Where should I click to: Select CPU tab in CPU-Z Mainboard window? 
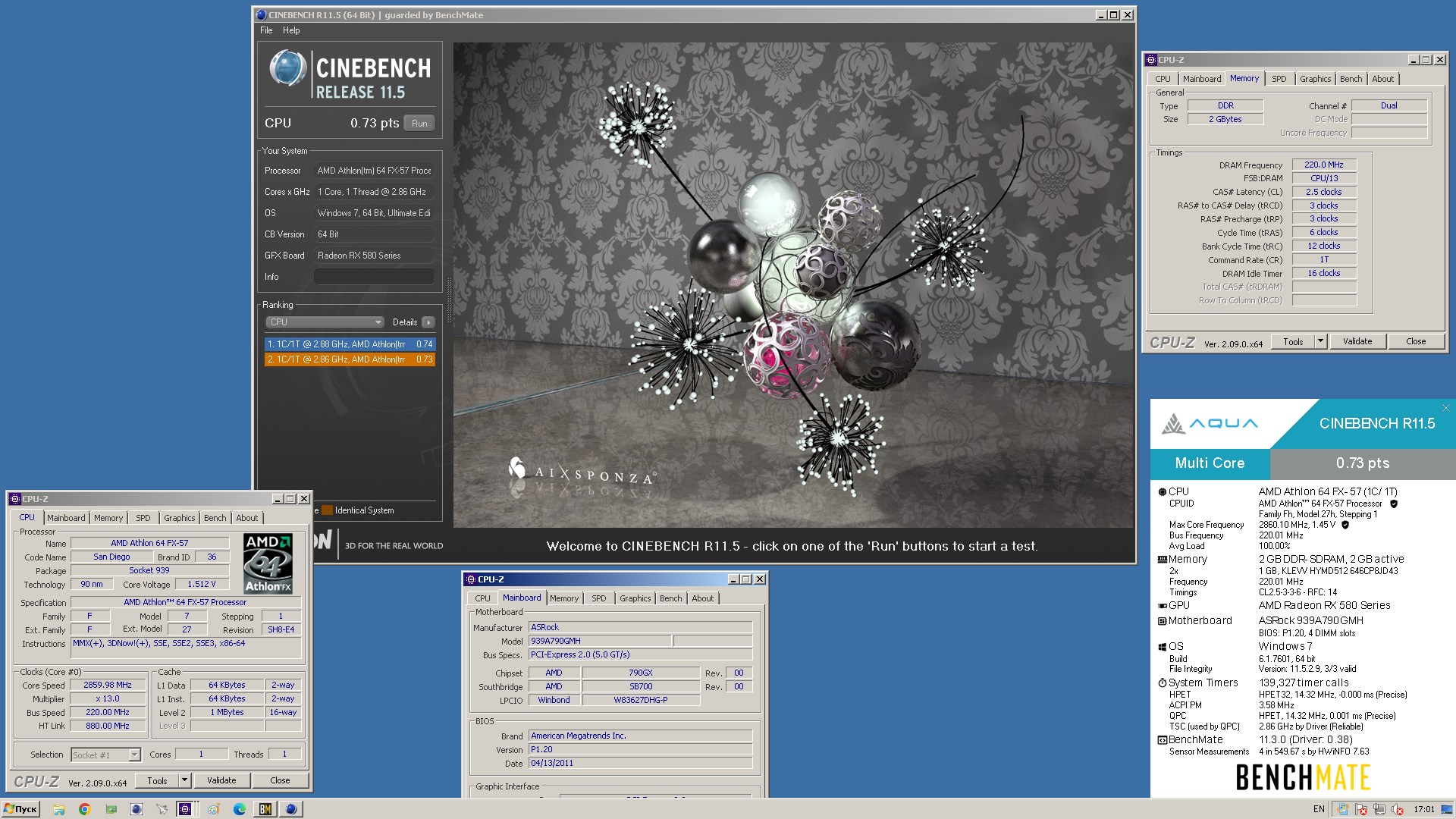482,598
